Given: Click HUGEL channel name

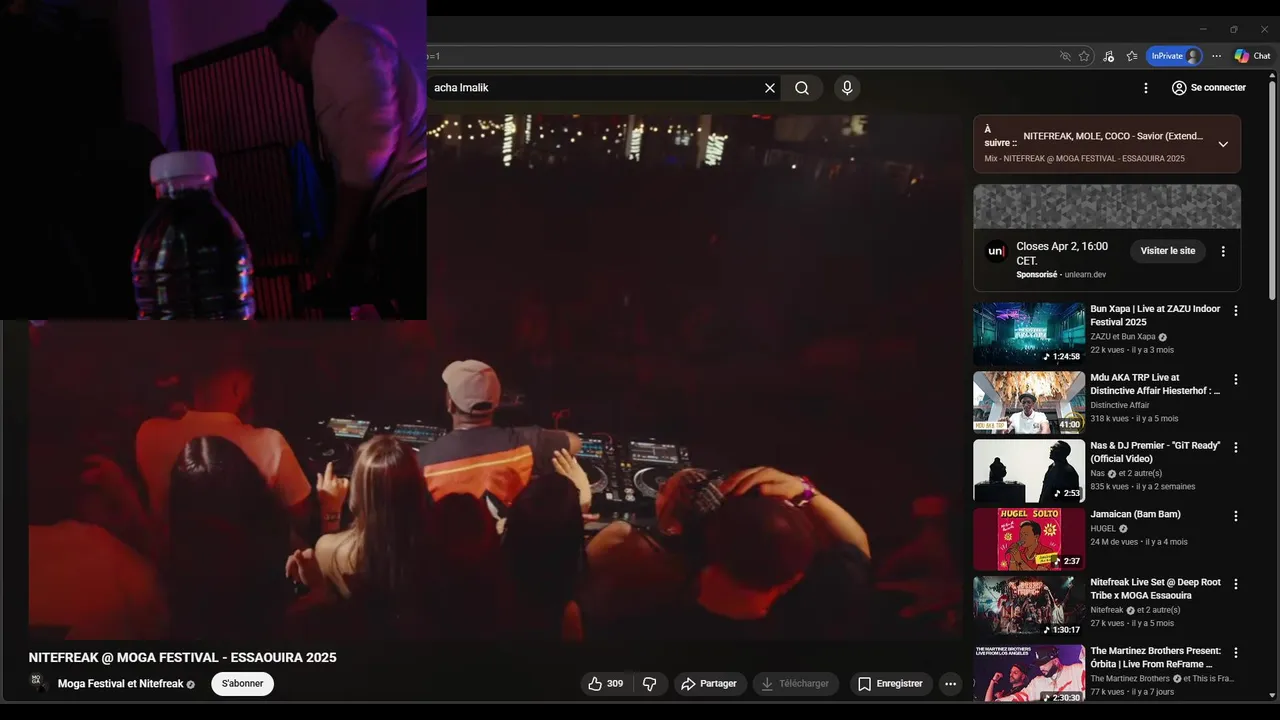Looking at the screenshot, I should click(1103, 528).
